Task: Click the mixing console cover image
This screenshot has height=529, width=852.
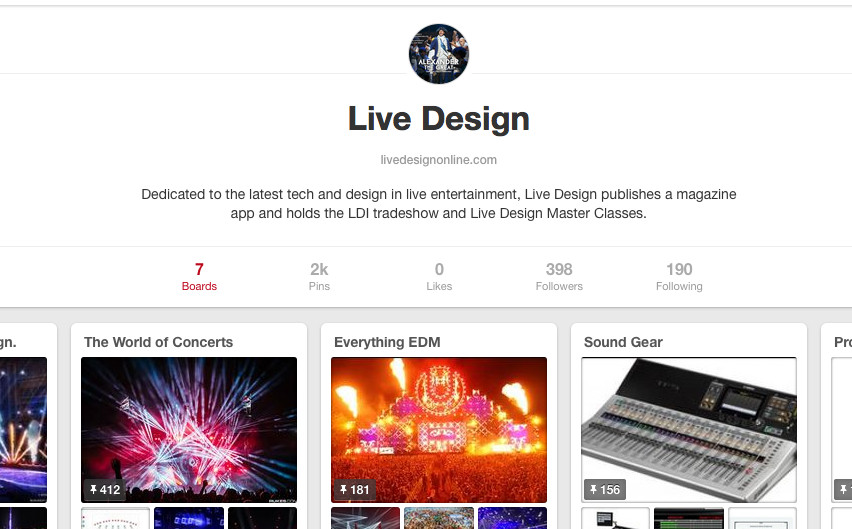Action: (689, 430)
